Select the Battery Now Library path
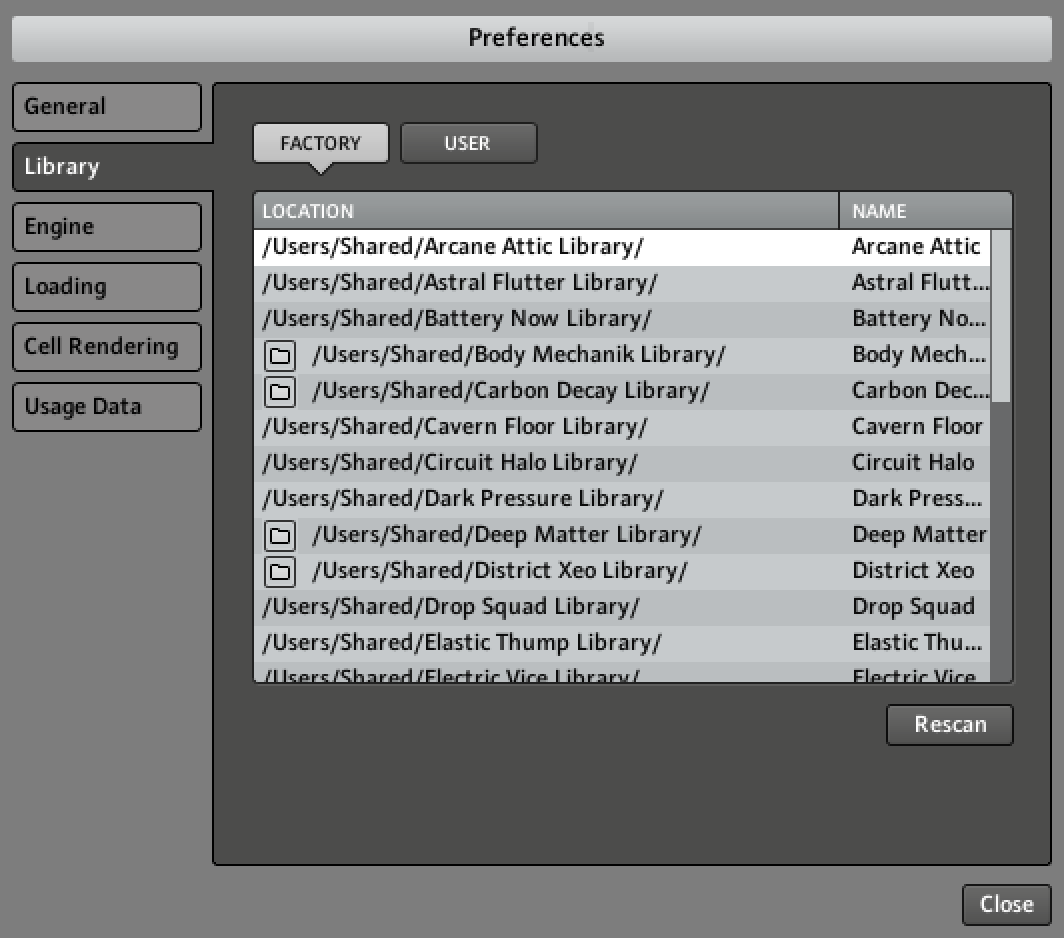1064x938 pixels. [457, 319]
